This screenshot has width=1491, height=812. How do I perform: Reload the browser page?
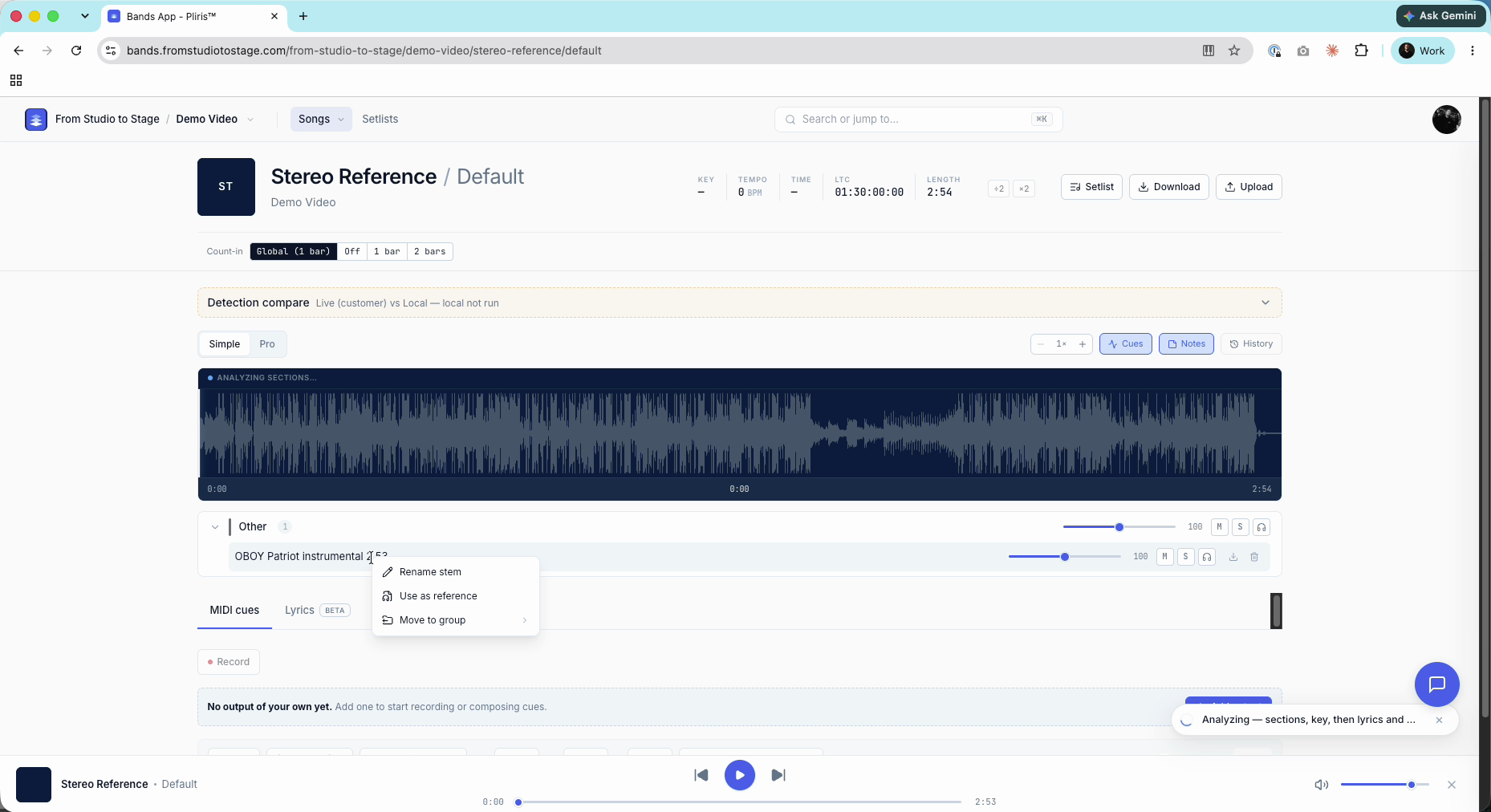click(76, 51)
